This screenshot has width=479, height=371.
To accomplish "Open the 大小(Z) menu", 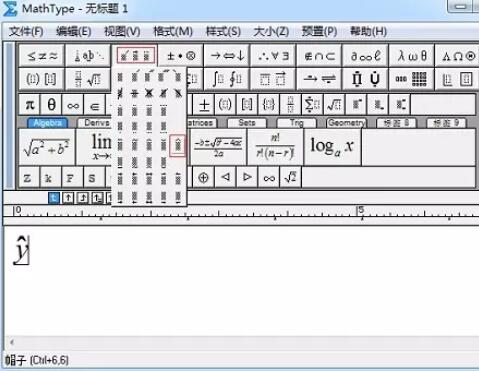I will 271,32.
